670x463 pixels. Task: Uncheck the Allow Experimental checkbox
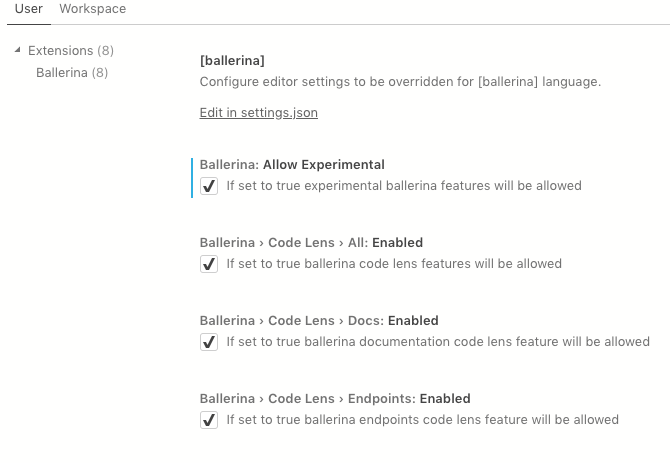[209, 186]
